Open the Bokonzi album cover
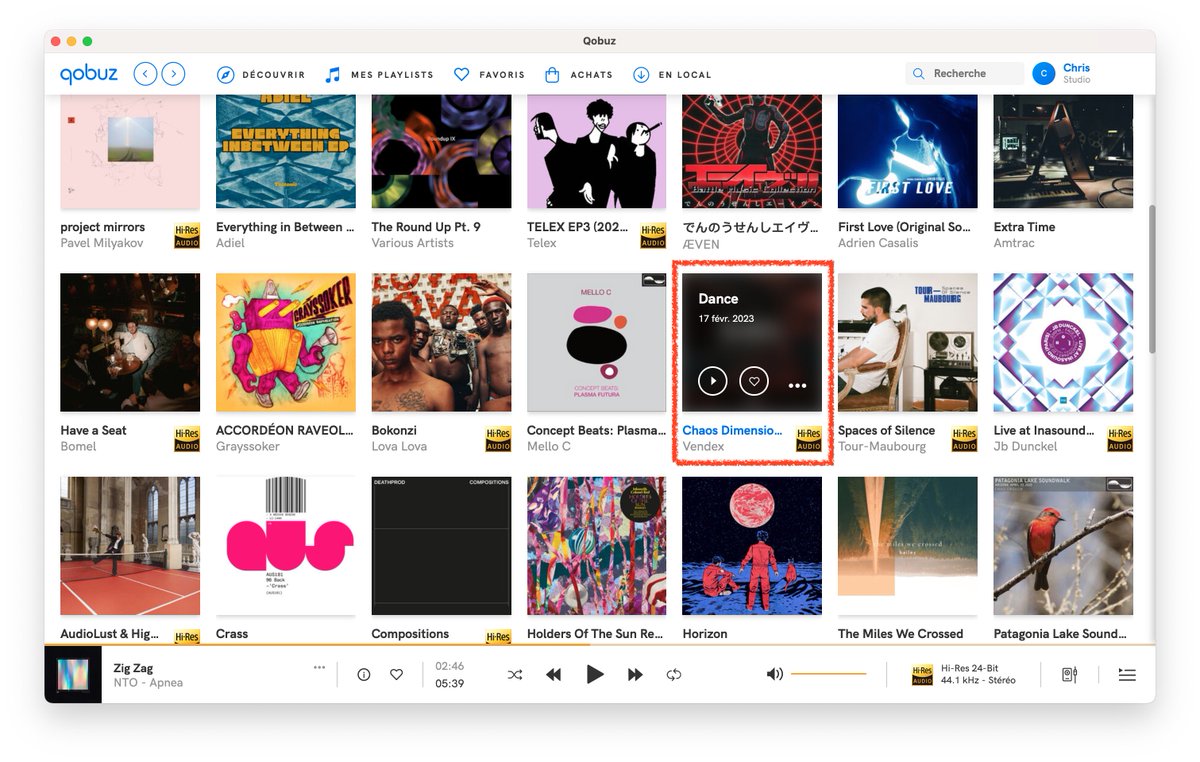This screenshot has height=762, width=1200. (x=441, y=343)
